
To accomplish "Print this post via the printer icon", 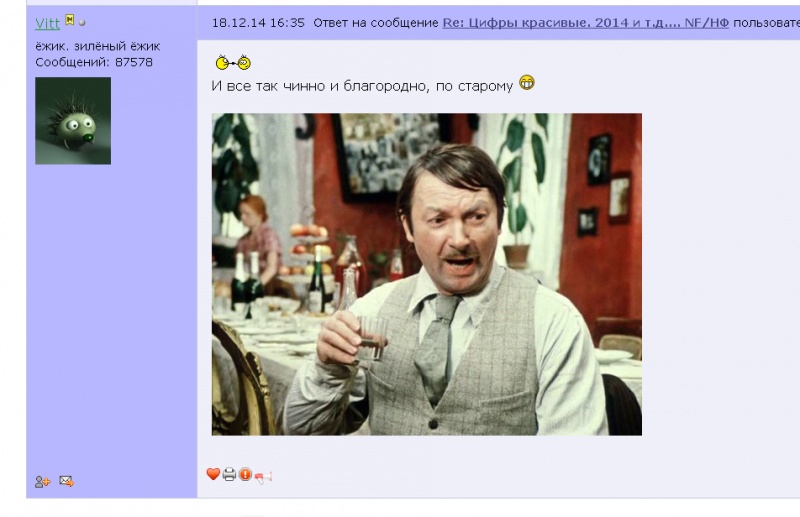I will 230,475.
